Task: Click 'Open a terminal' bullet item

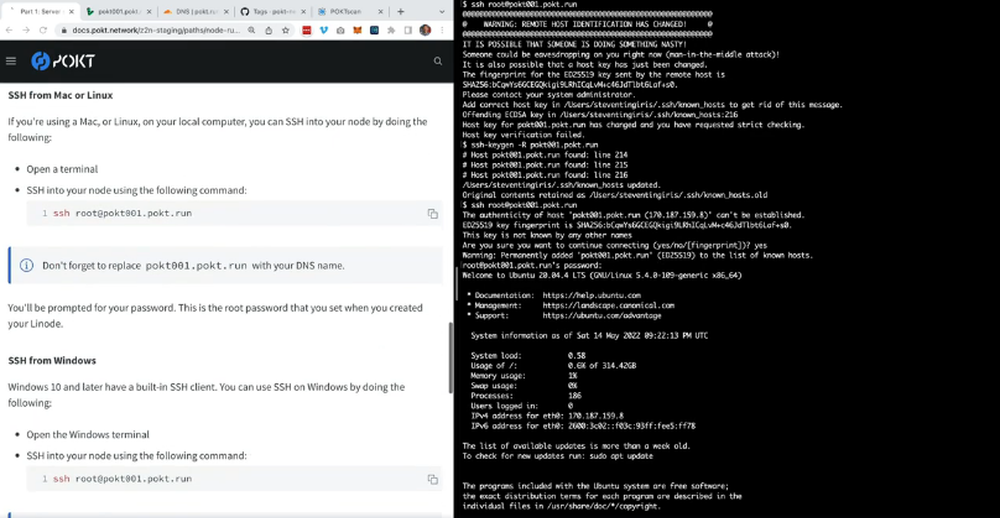Action: tap(62, 169)
